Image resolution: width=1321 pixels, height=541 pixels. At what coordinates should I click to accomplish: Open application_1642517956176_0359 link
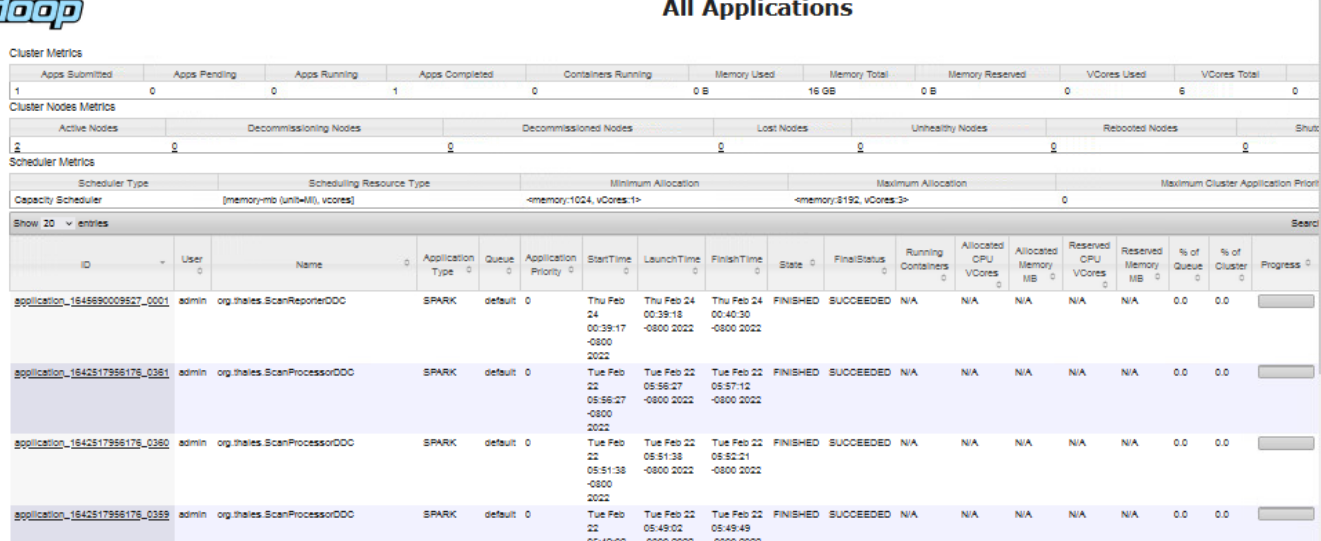tap(91, 516)
